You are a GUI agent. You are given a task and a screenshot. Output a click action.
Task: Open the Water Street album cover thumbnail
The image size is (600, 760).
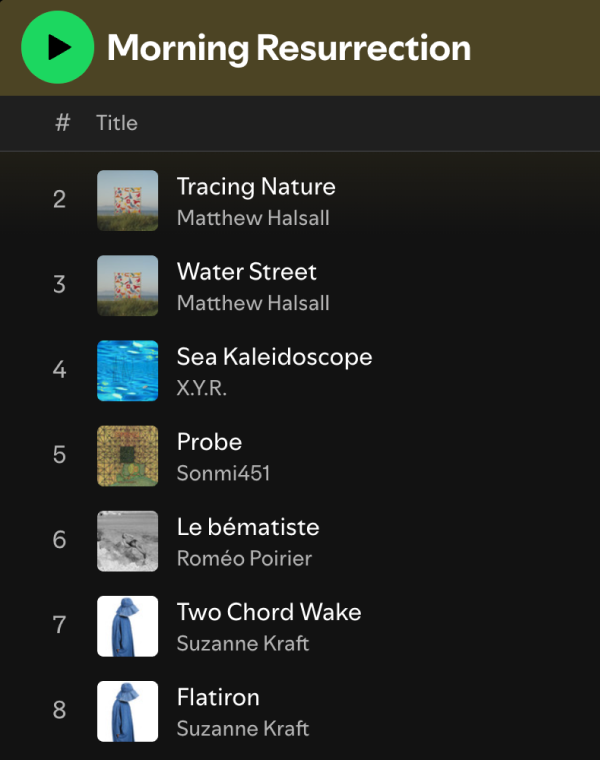[127, 285]
